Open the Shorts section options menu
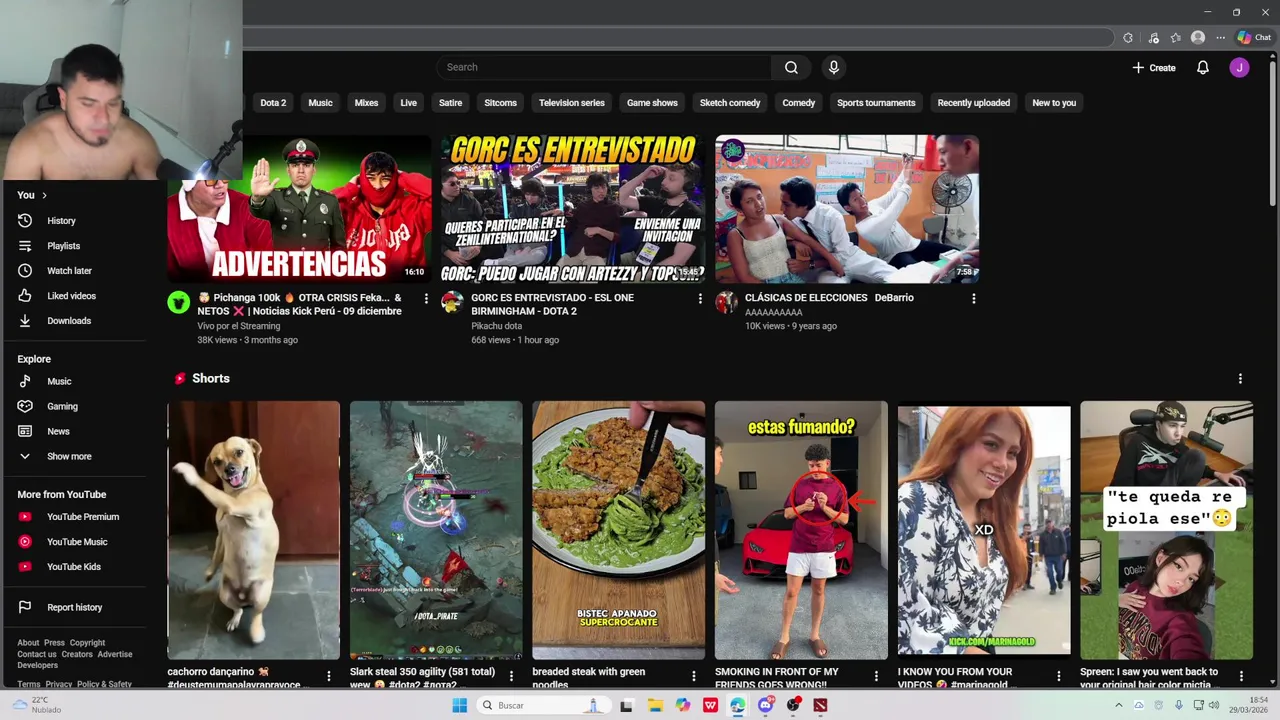Screen dimensions: 1280x720 click(x=1240, y=379)
